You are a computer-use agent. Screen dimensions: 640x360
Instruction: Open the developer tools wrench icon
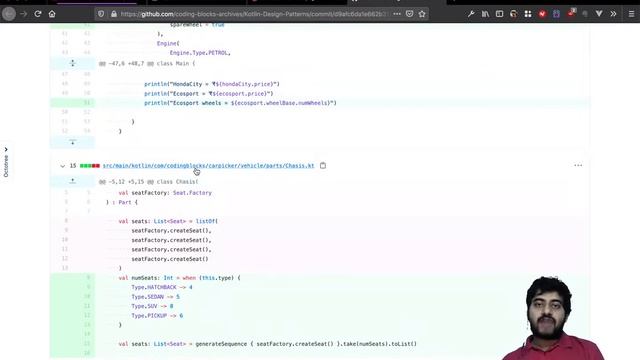click(471, 14)
